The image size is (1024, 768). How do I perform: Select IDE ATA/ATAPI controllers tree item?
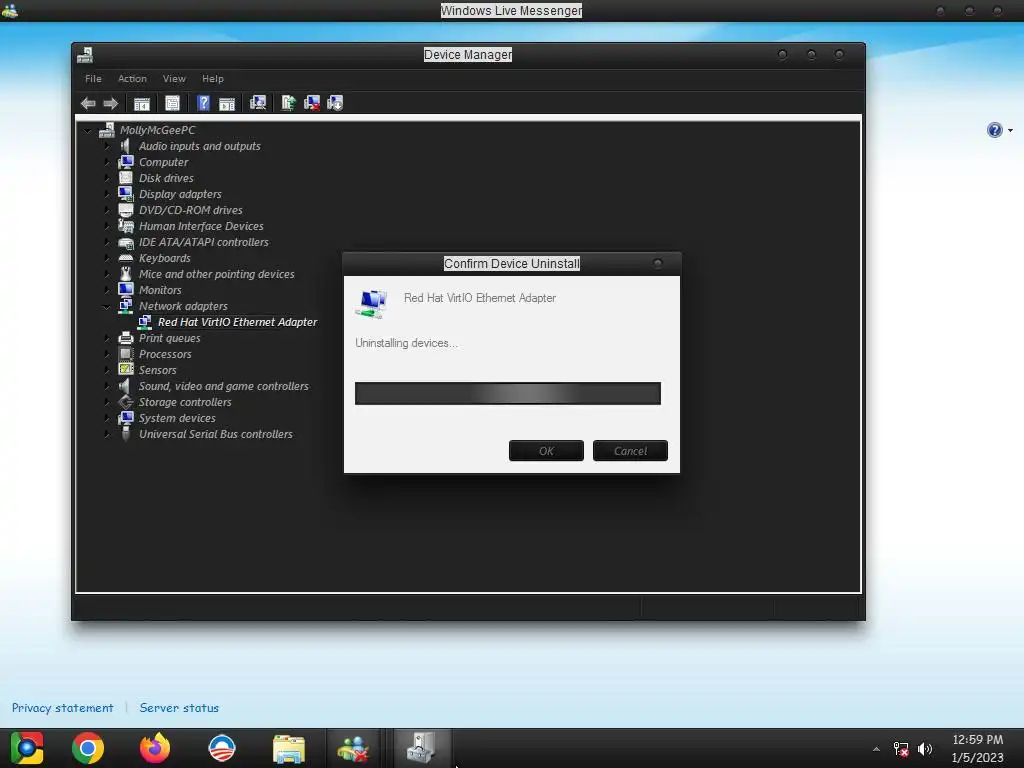204,242
